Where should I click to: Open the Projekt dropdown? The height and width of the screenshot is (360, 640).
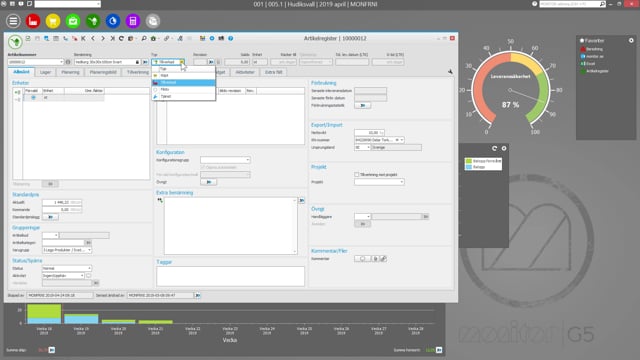tap(402, 182)
